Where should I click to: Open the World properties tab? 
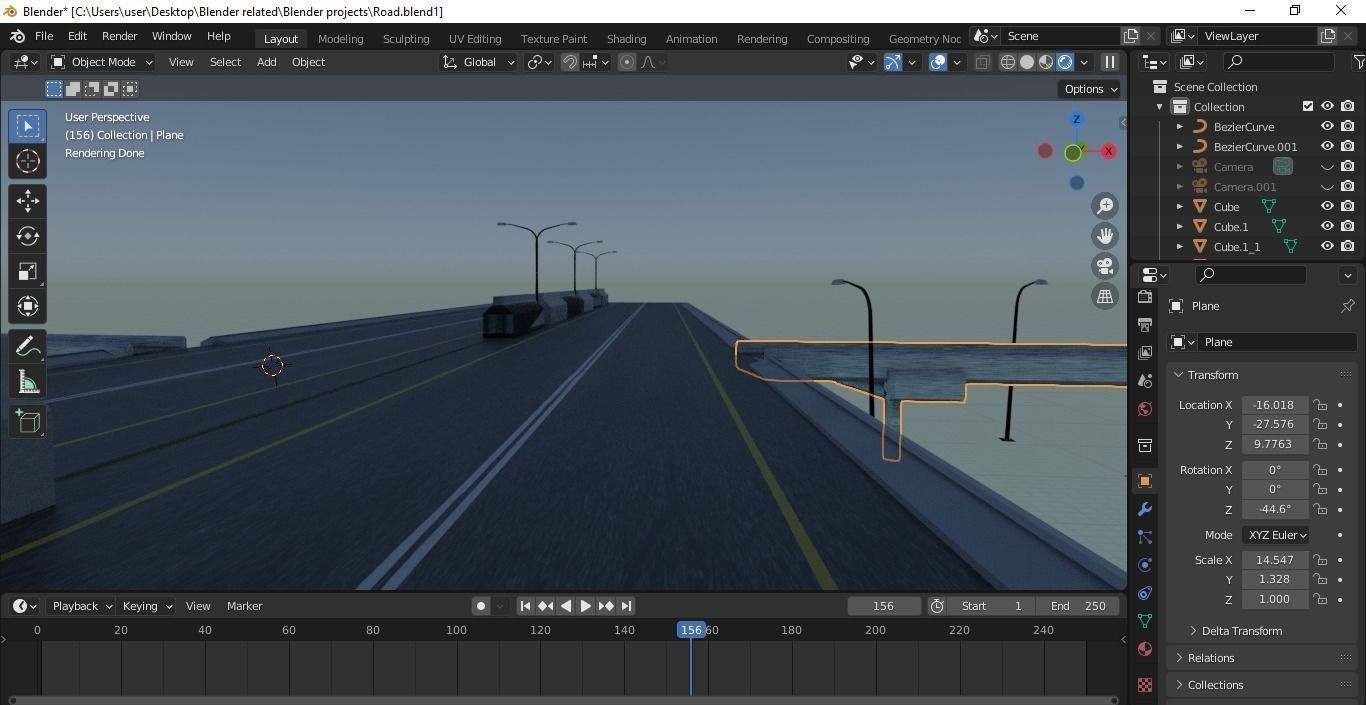1145,409
